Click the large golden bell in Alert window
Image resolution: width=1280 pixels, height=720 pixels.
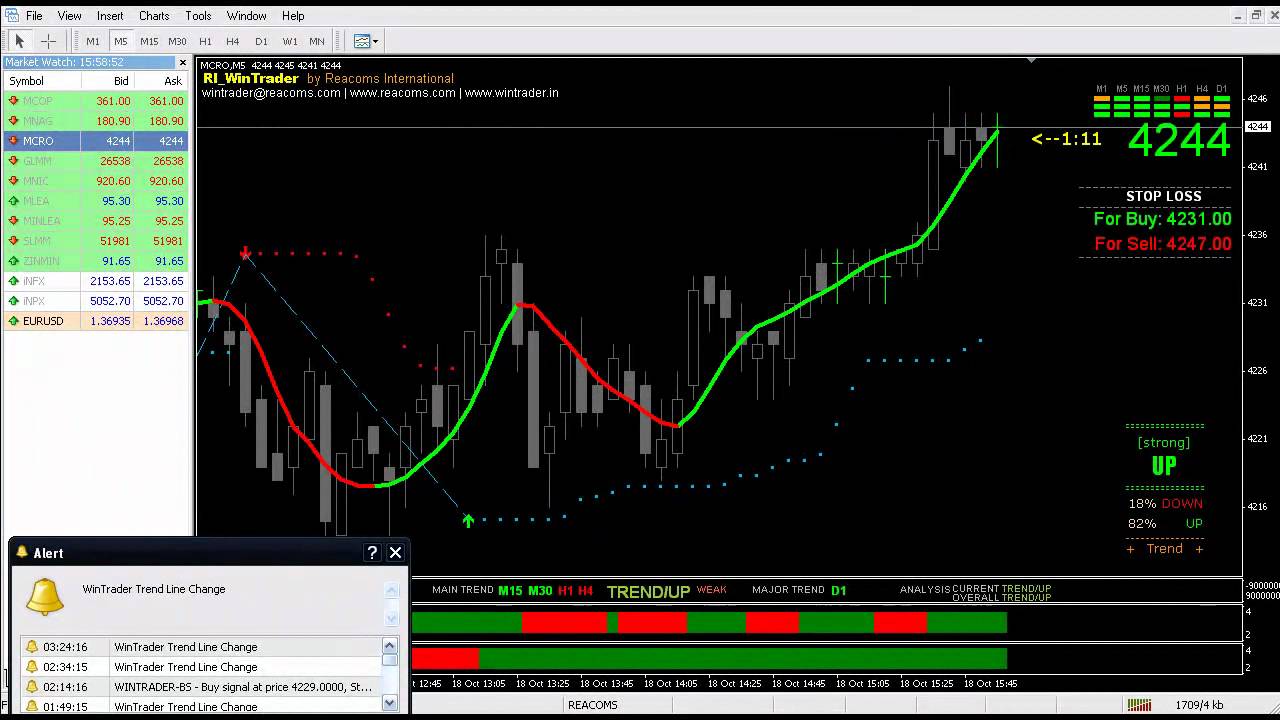pyautogui.click(x=45, y=595)
